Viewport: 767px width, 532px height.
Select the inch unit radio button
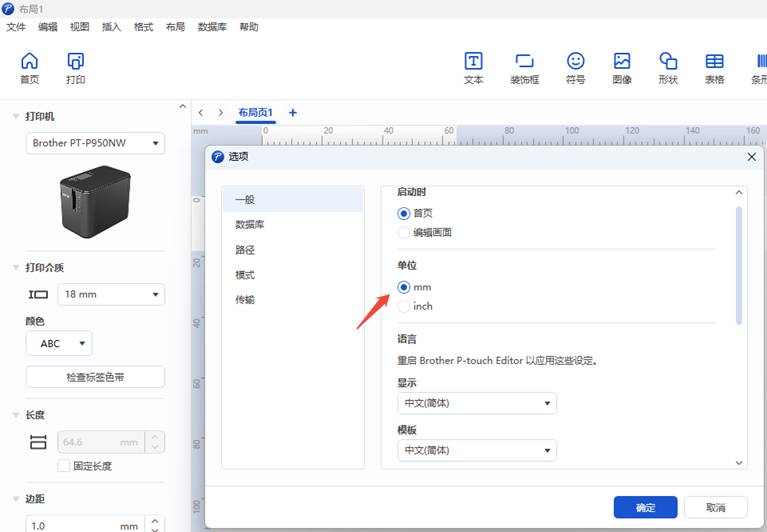coord(404,306)
